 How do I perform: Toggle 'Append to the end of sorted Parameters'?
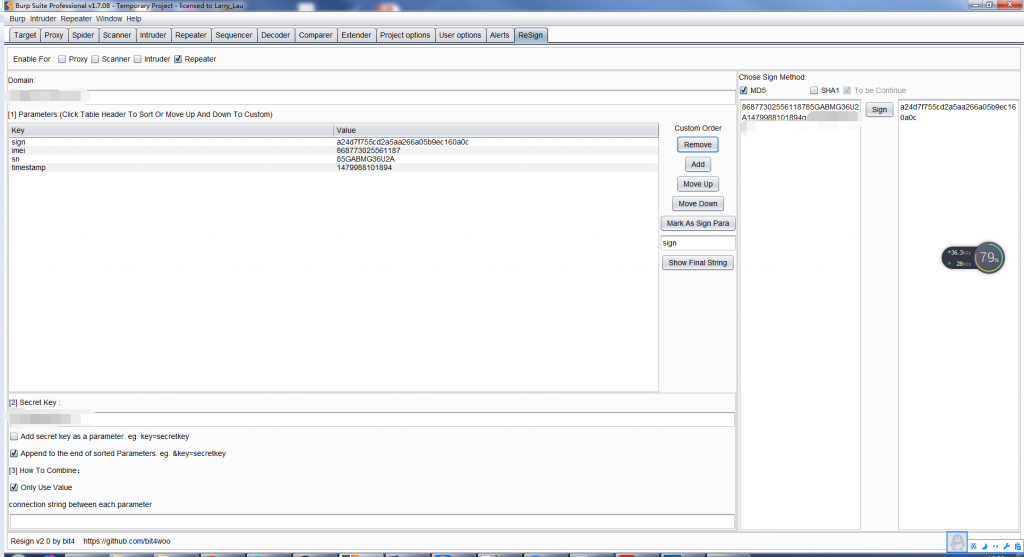[14, 453]
